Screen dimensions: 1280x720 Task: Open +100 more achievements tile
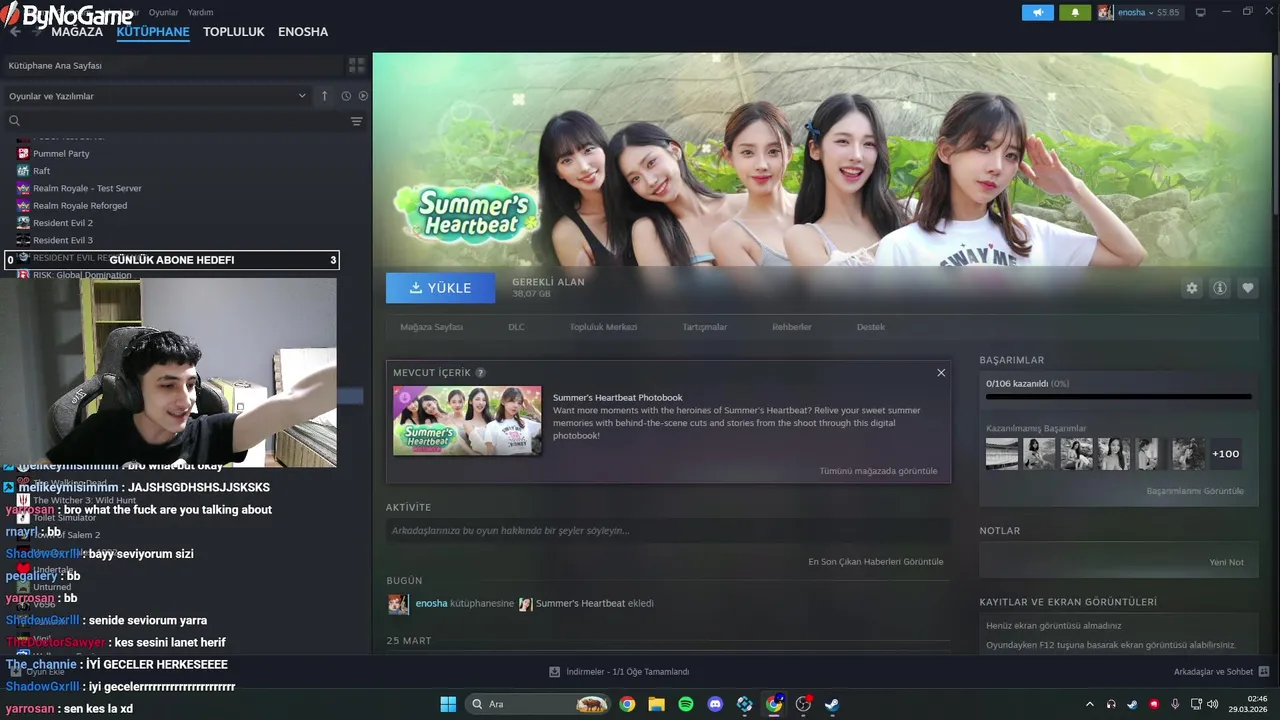click(1226, 454)
